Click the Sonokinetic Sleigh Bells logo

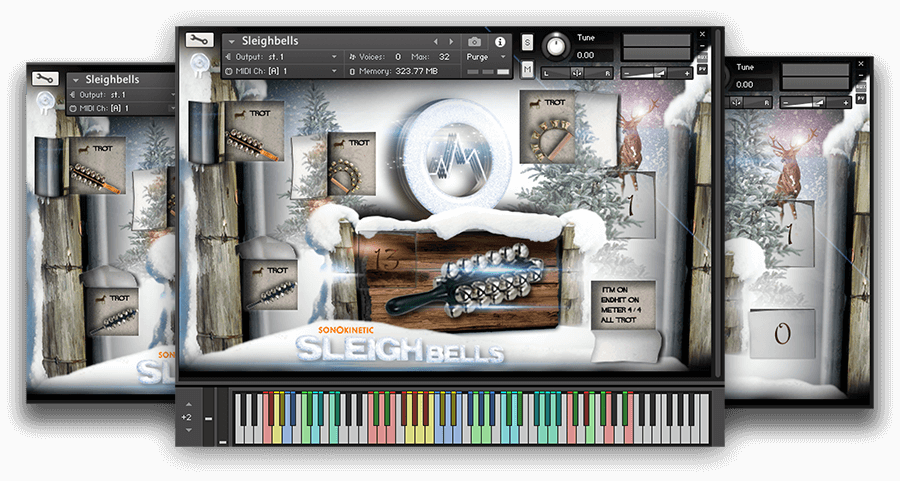(x=399, y=345)
